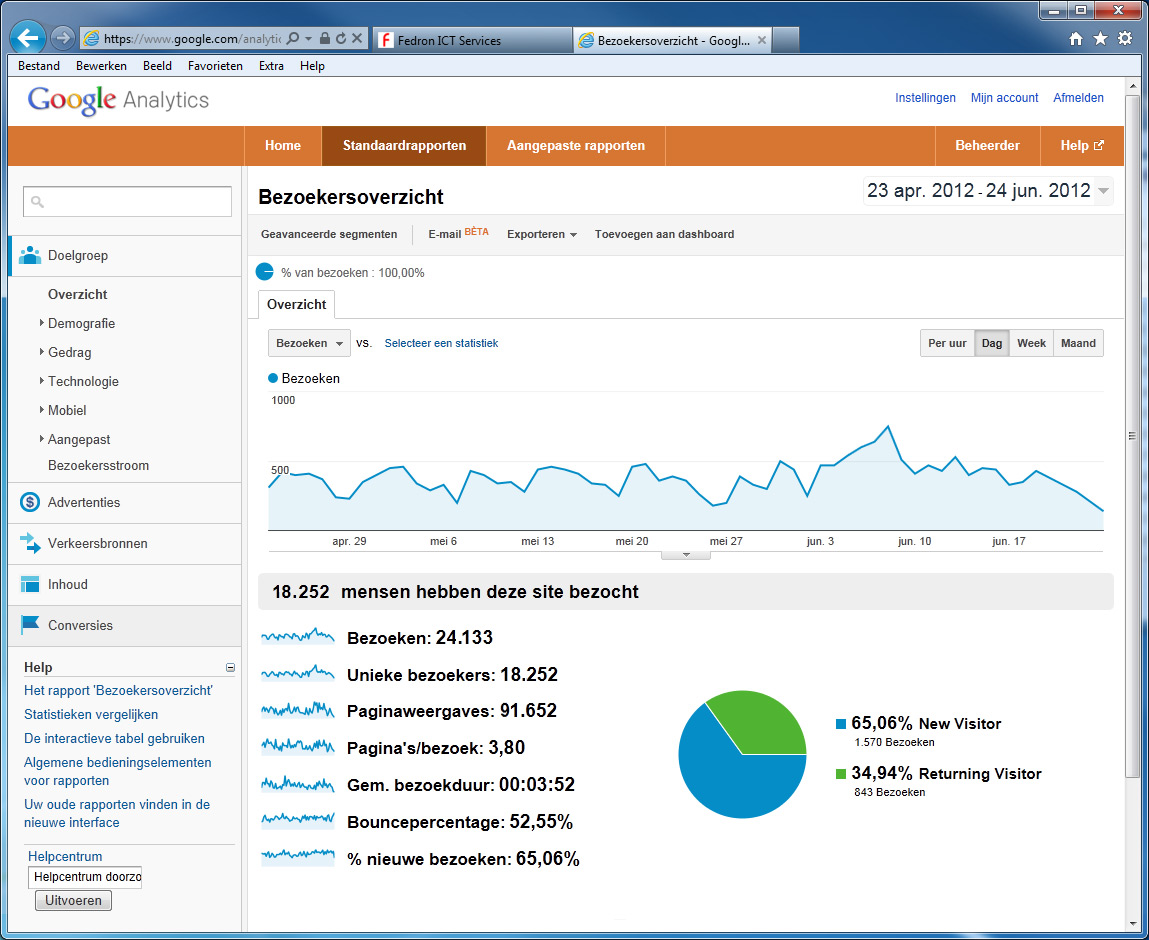The image size is (1149, 940).
Task: Select the Overzicht report tab
Action: tap(296, 304)
